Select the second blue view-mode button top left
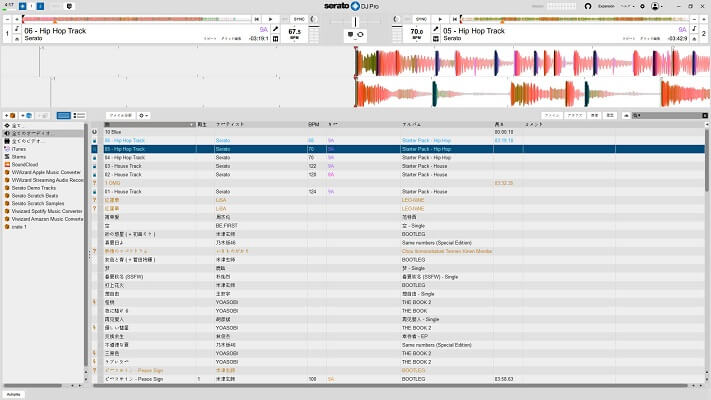Viewport: 711px width, 400px height. 40,6
